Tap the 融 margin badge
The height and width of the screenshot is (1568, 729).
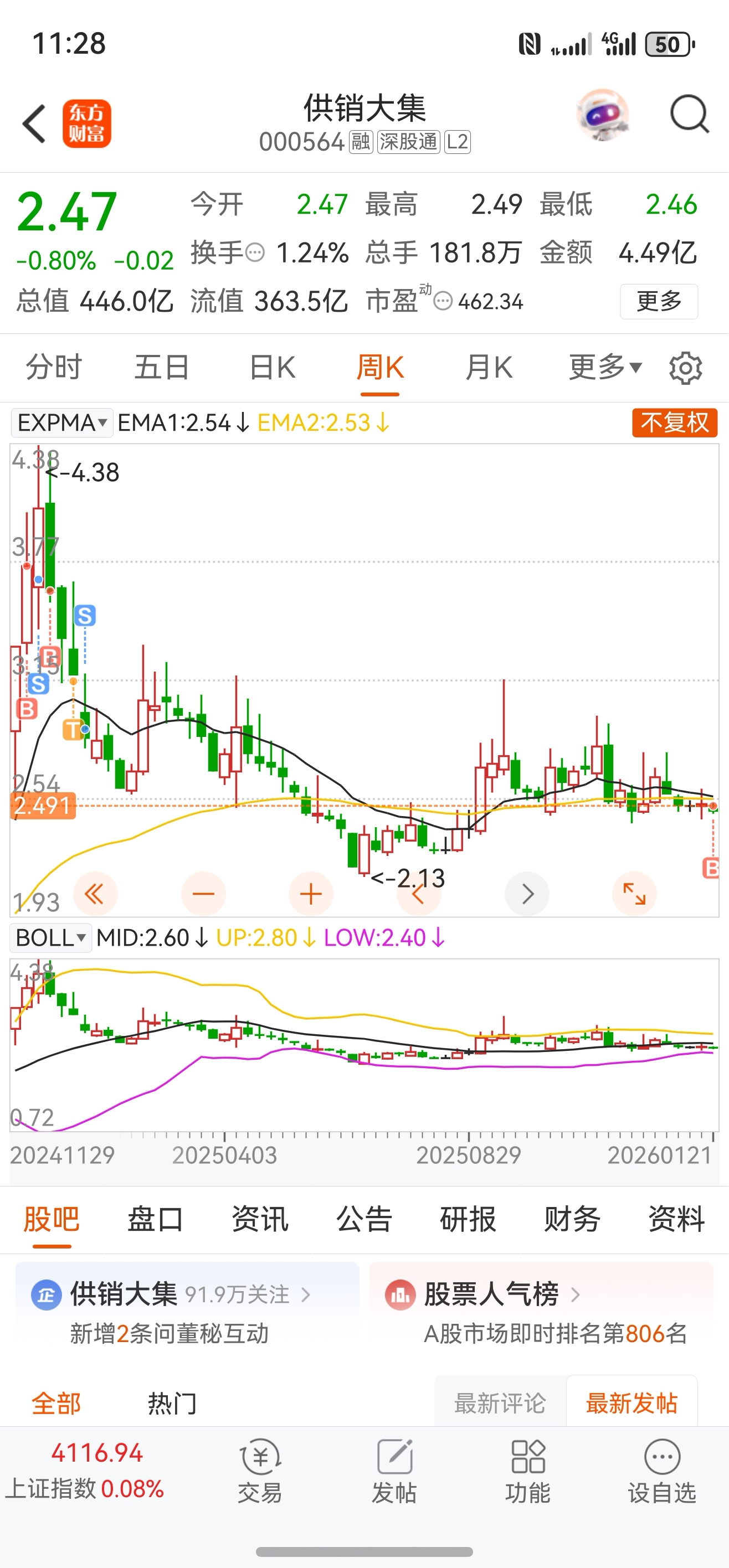pos(361,142)
